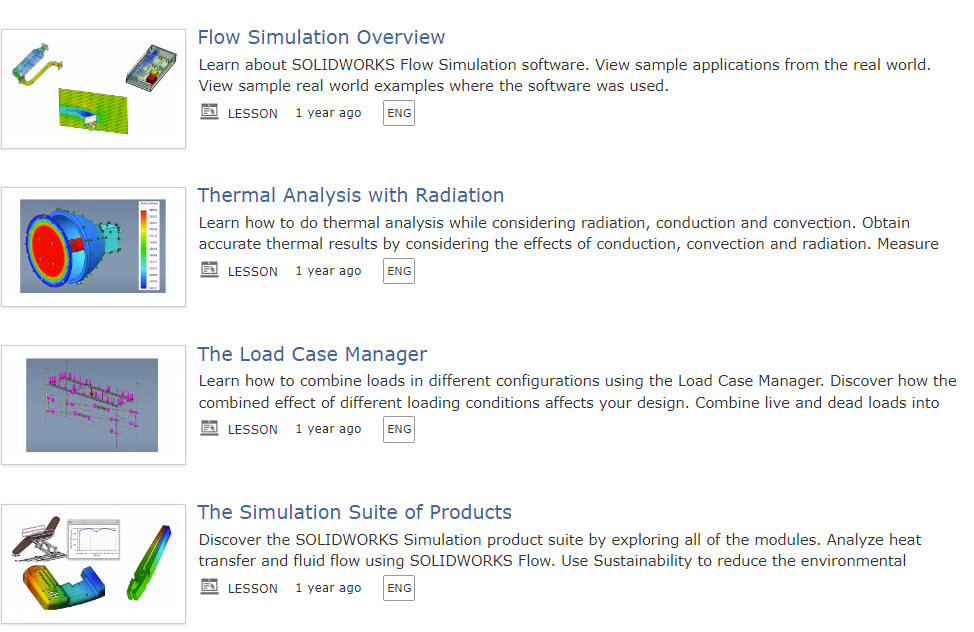The height and width of the screenshot is (632, 974).
Task: Click the LESSON label under The Load Case Manager
Action: [x=253, y=429]
